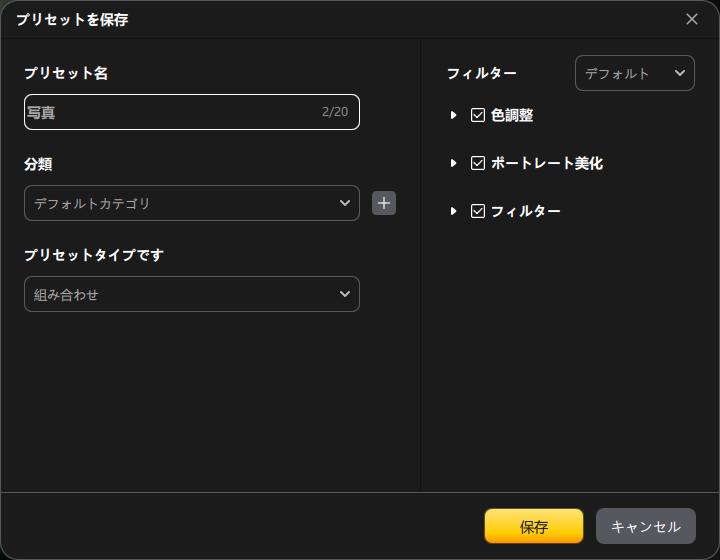Click the 2/20 character counter

[x=335, y=112]
